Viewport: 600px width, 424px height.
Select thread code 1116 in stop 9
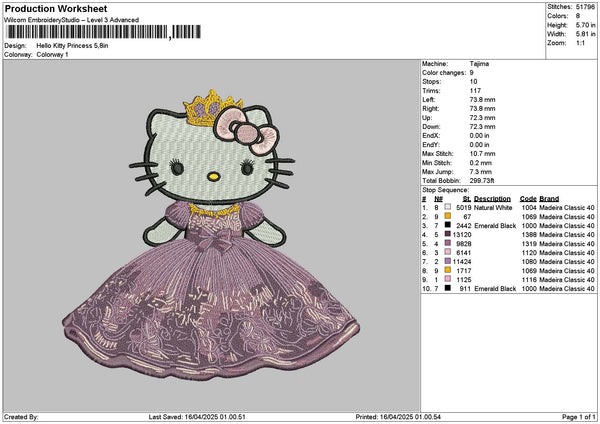click(x=529, y=280)
